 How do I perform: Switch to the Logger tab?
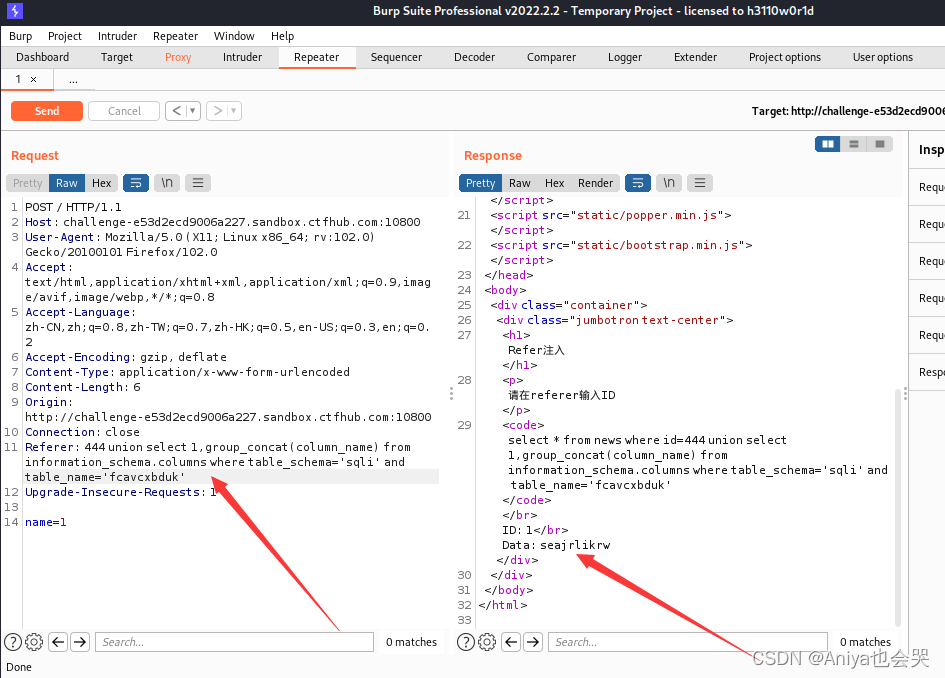[625, 57]
